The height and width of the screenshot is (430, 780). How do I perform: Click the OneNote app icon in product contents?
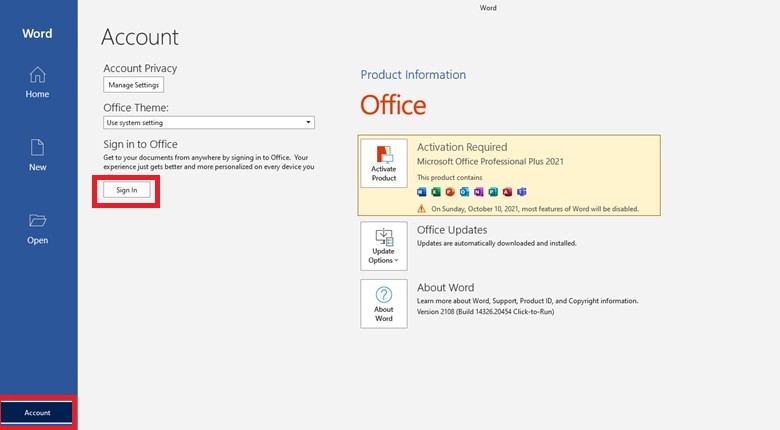tap(479, 192)
